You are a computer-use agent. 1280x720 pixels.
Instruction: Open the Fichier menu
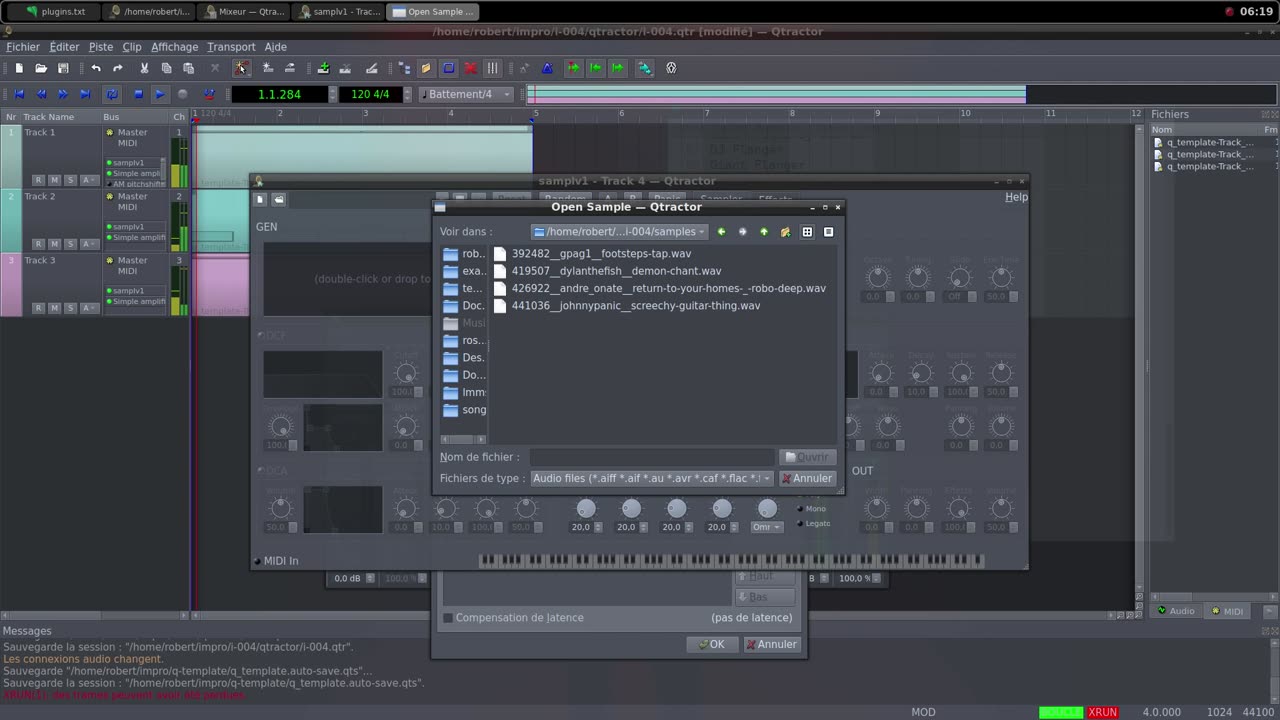pyautogui.click(x=23, y=47)
